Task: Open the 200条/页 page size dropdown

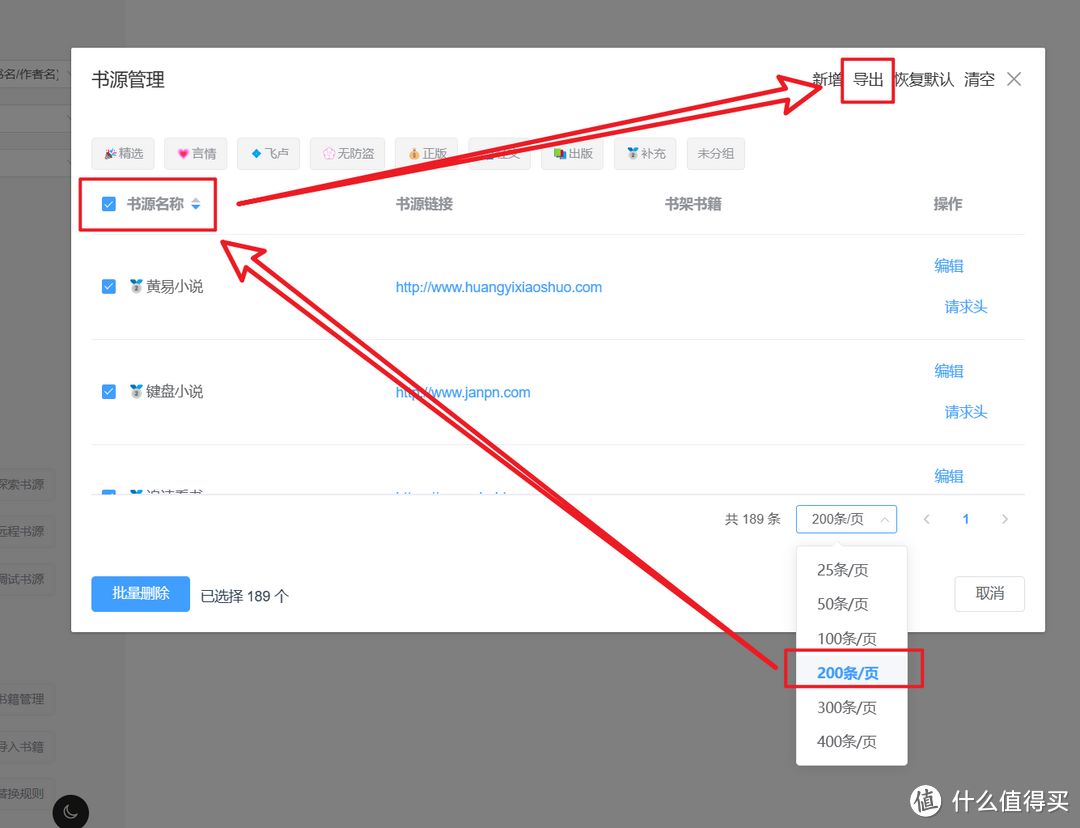Action: [x=847, y=519]
